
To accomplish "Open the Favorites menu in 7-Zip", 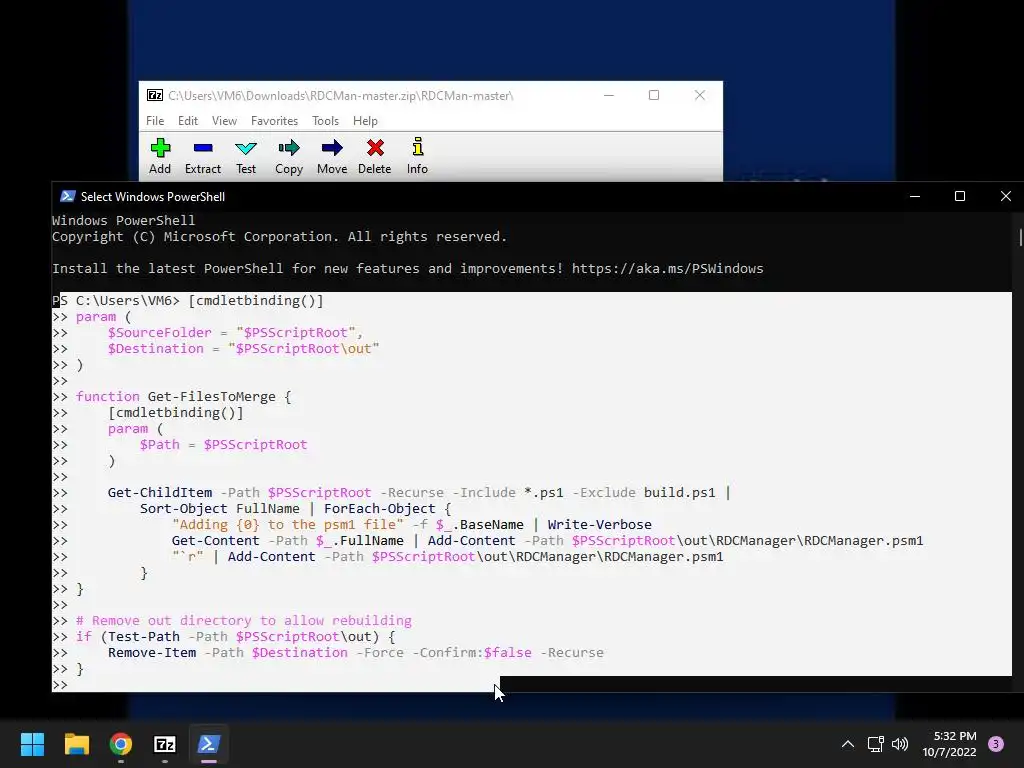I will pos(274,121).
